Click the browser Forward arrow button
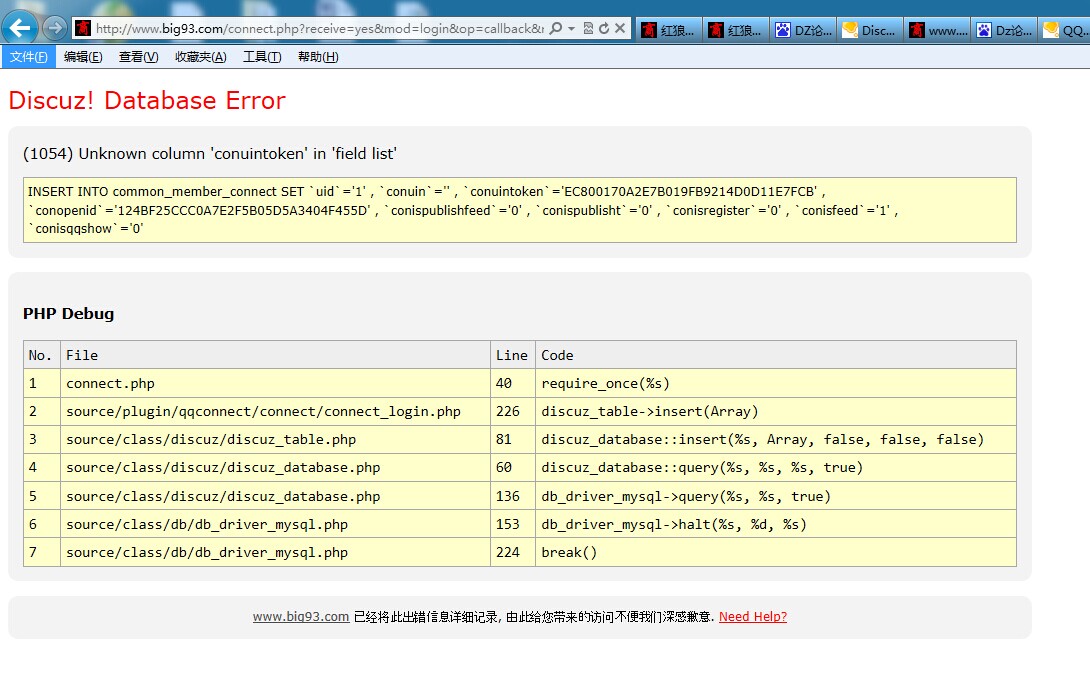 [x=54, y=28]
